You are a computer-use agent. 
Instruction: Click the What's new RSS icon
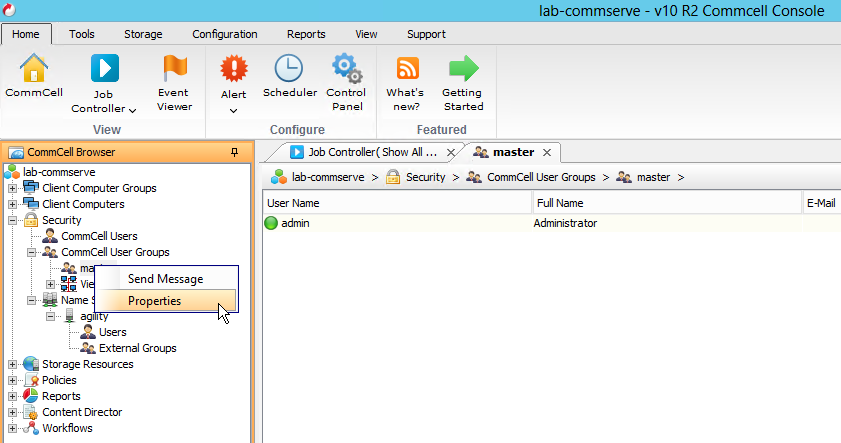pyautogui.click(x=405, y=70)
